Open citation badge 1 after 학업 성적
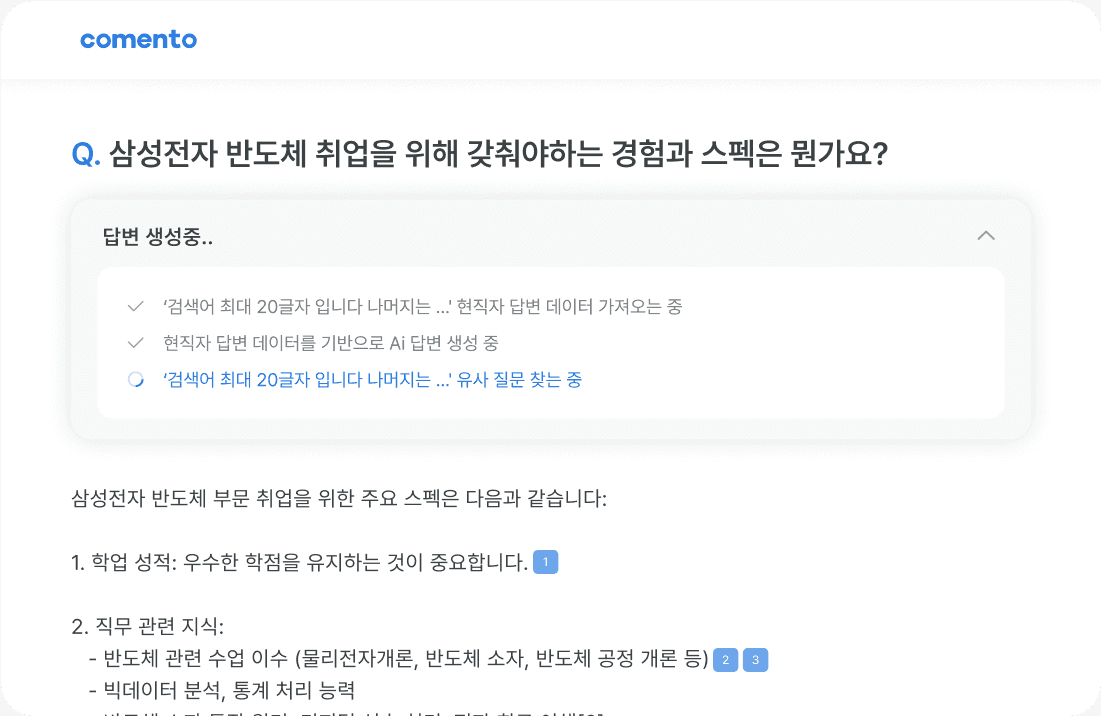This screenshot has height=716, width=1101. tap(545, 563)
